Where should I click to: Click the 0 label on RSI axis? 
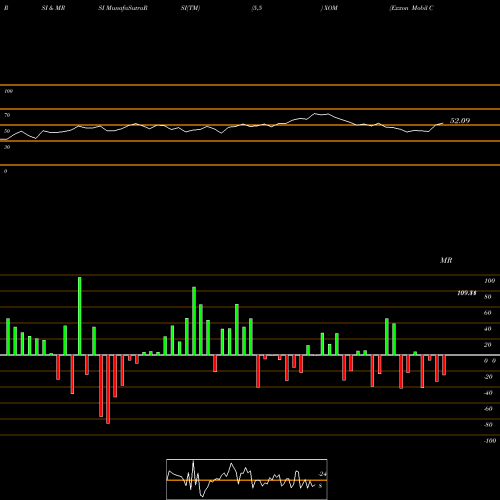pyautogui.click(x=5, y=171)
